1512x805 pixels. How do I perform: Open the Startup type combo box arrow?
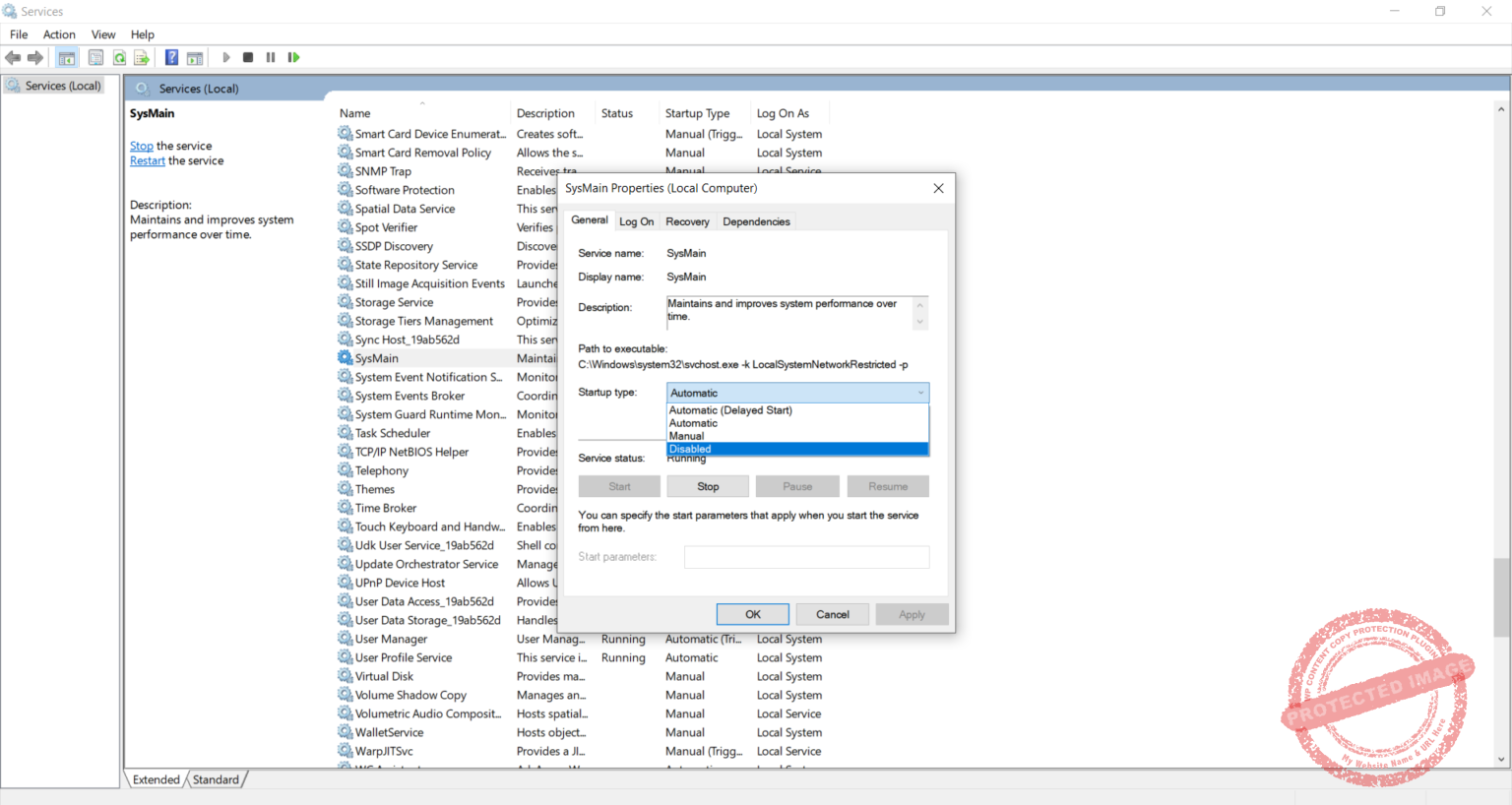(919, 393)
